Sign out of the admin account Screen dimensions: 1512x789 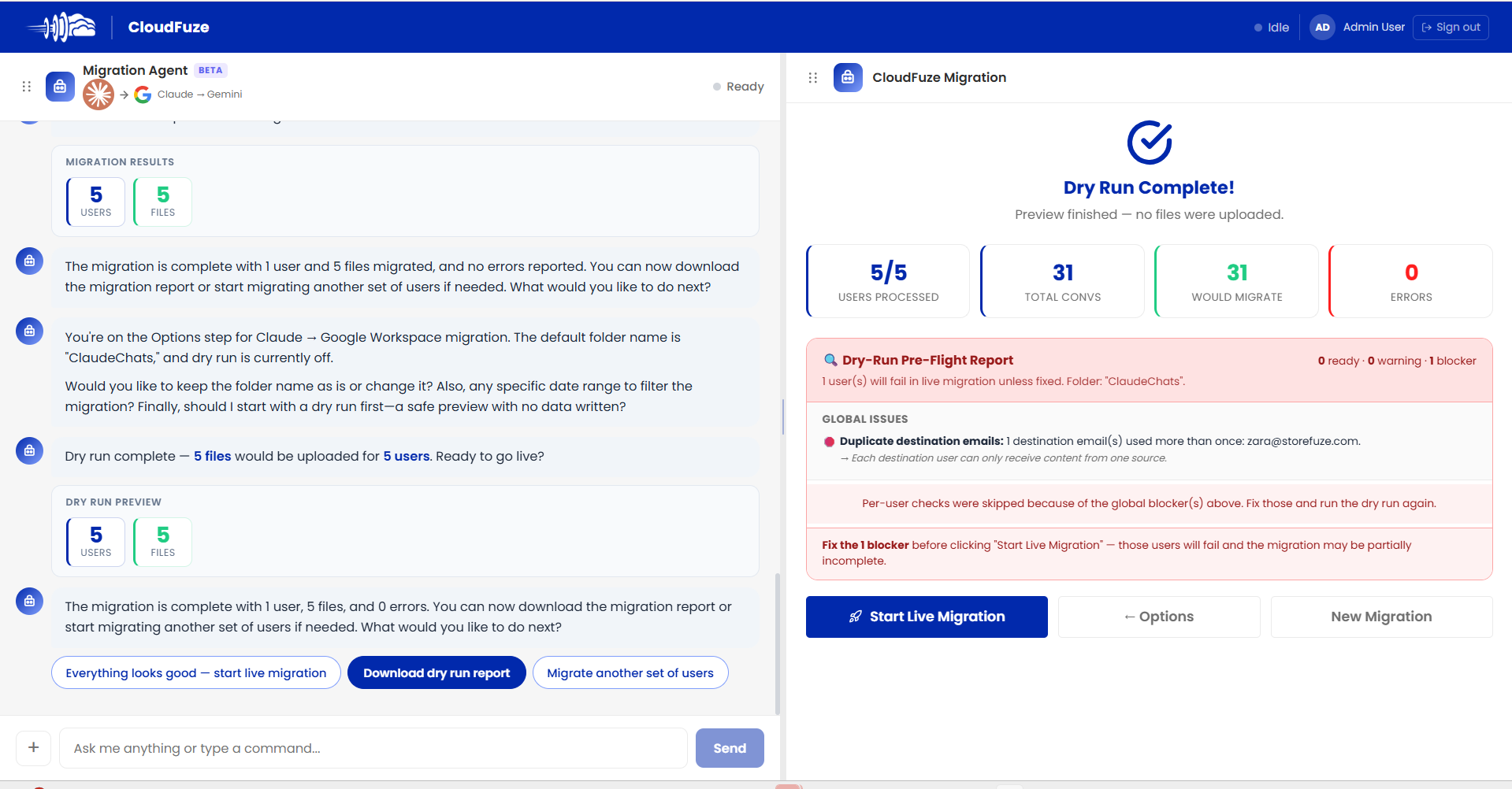coord(1451,27)
